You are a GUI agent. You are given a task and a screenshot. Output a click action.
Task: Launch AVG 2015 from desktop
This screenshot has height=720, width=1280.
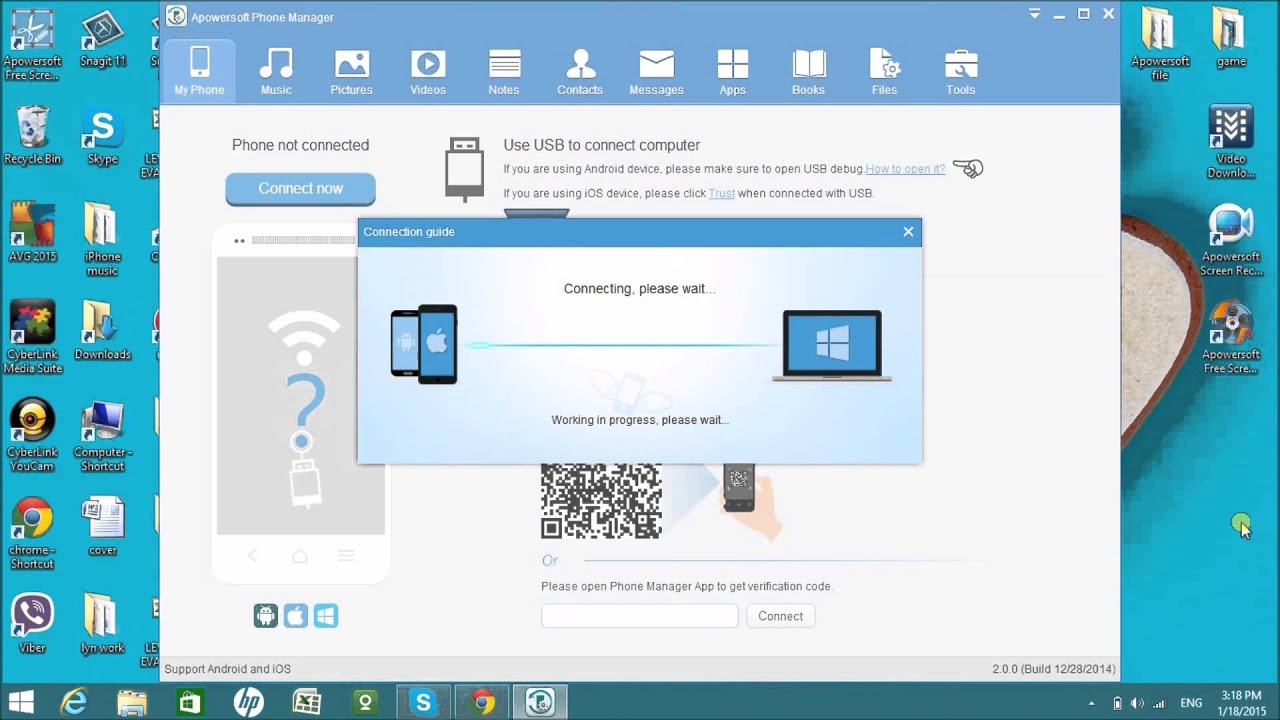tap(32, 233)
